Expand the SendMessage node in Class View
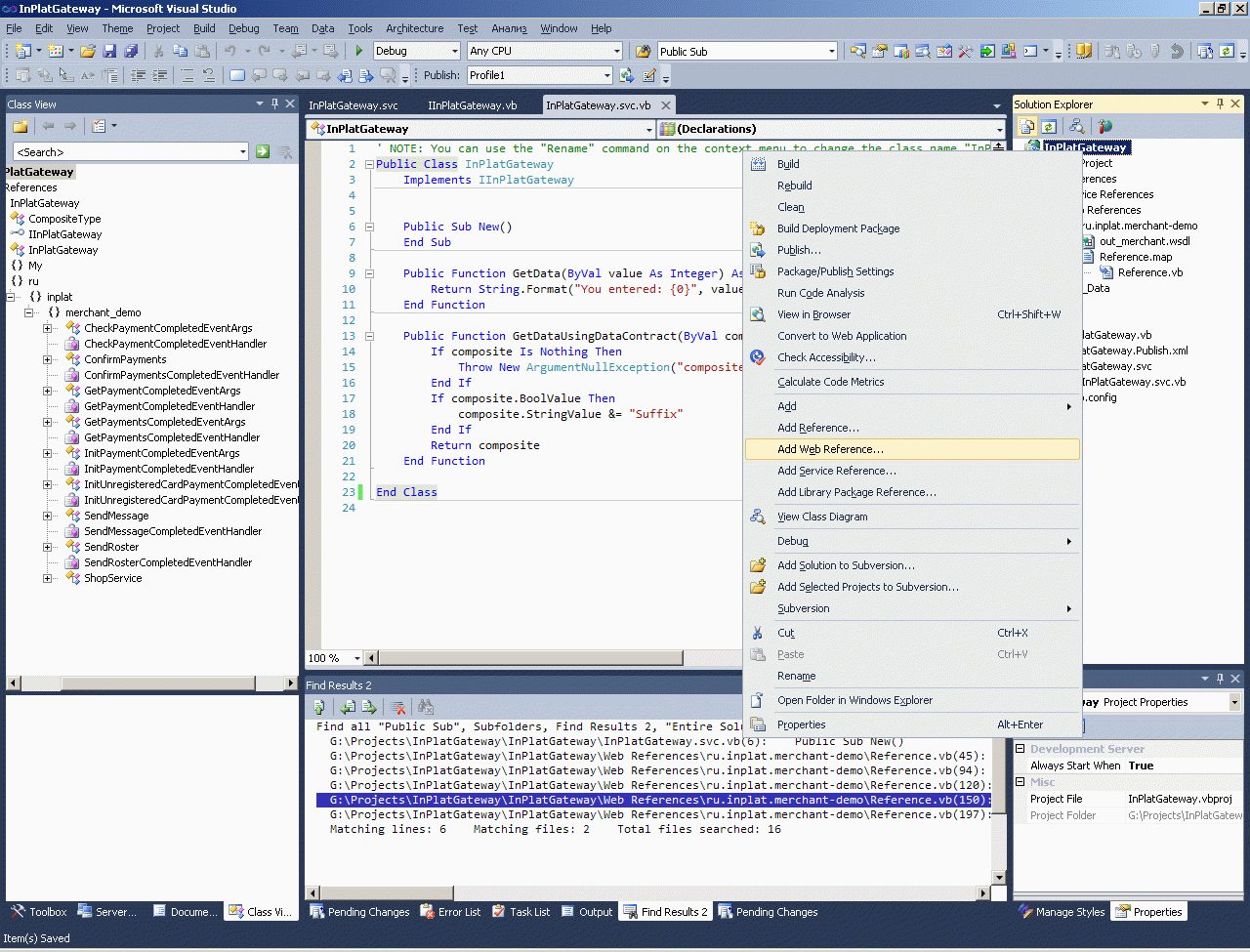This screenshot has width=1250, height=952. click(x=48, y=516)
